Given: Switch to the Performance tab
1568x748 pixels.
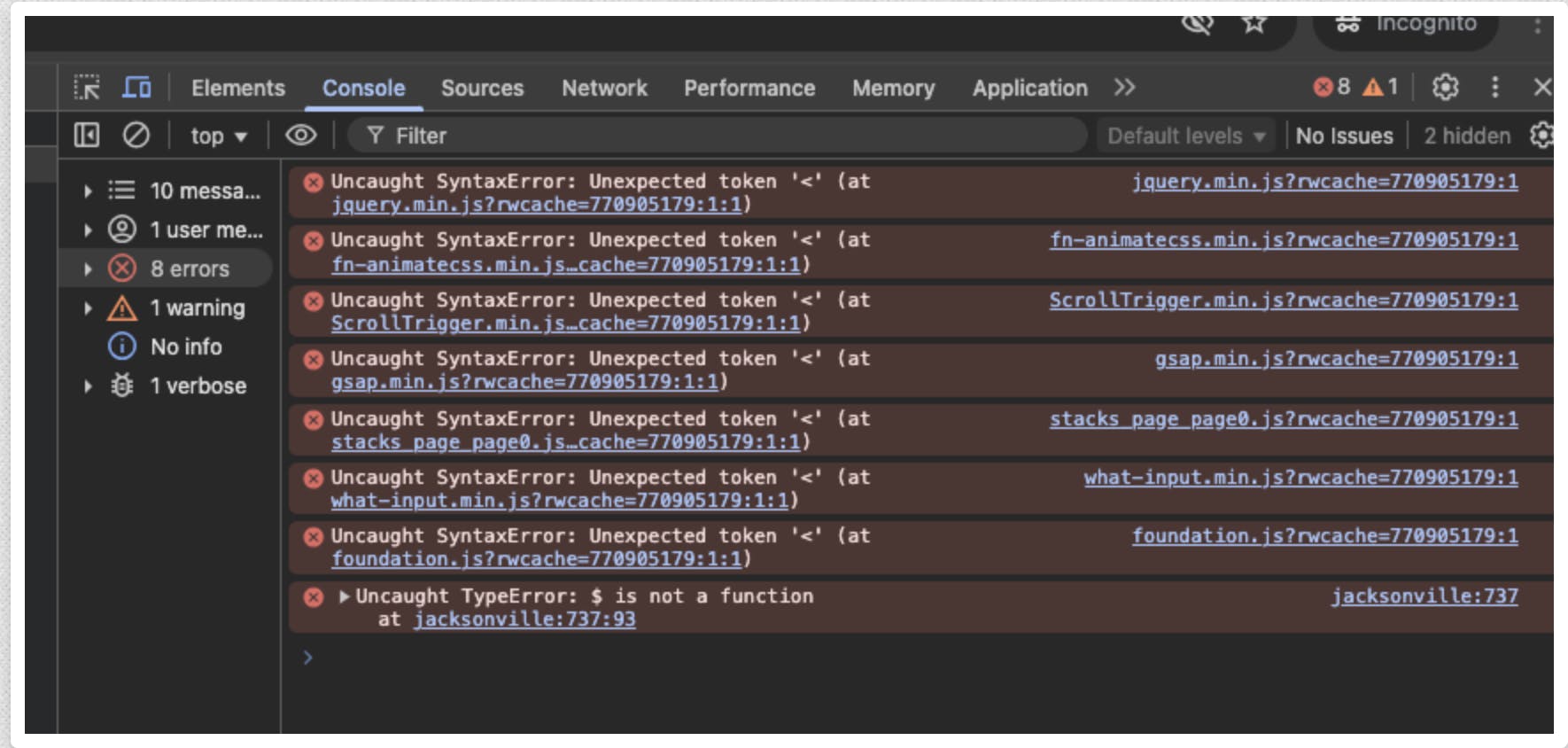Looking at the screenshot, I should coord(749,88).
